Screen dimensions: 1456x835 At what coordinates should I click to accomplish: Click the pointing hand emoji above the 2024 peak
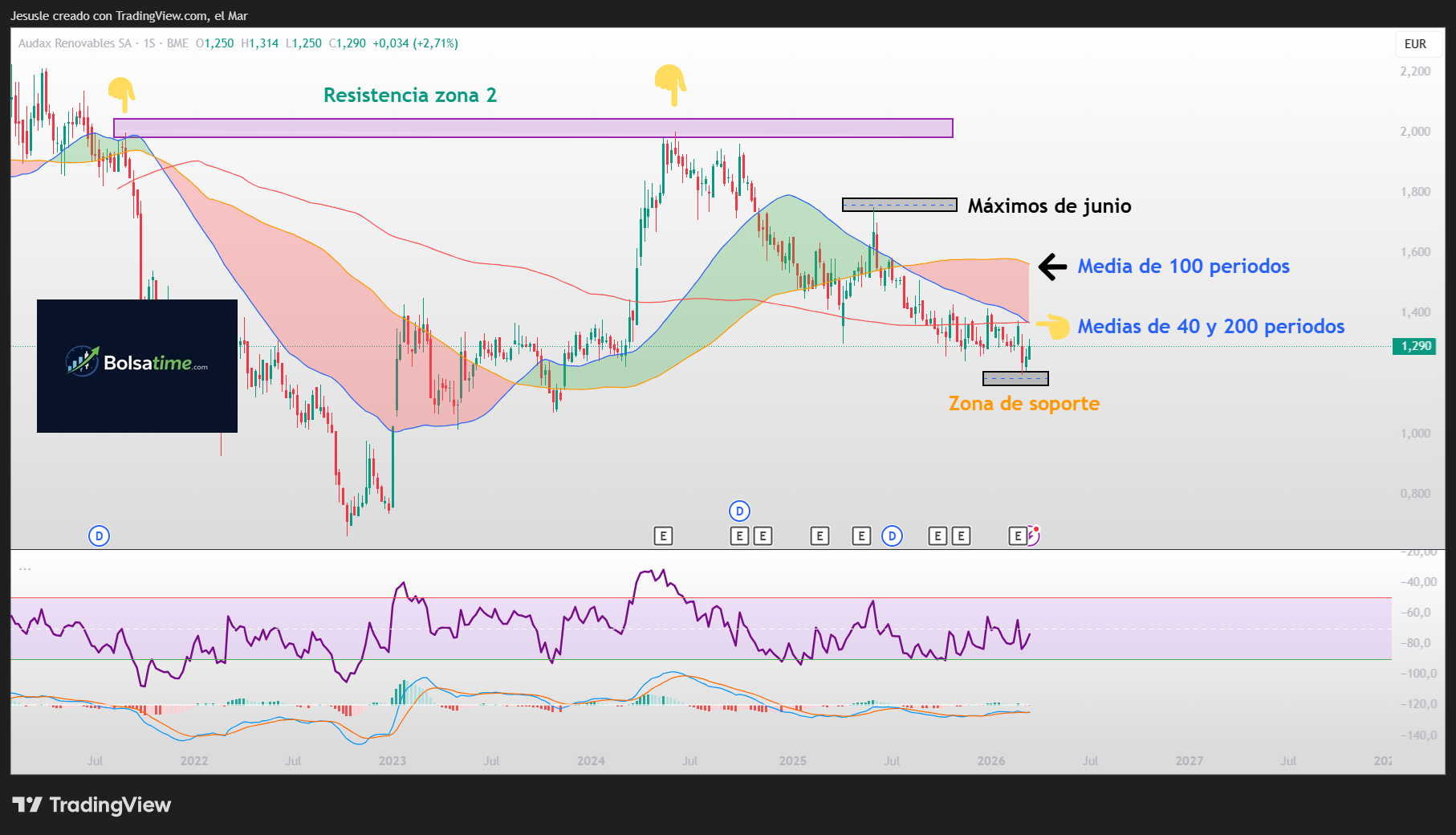tap(670, 84)
